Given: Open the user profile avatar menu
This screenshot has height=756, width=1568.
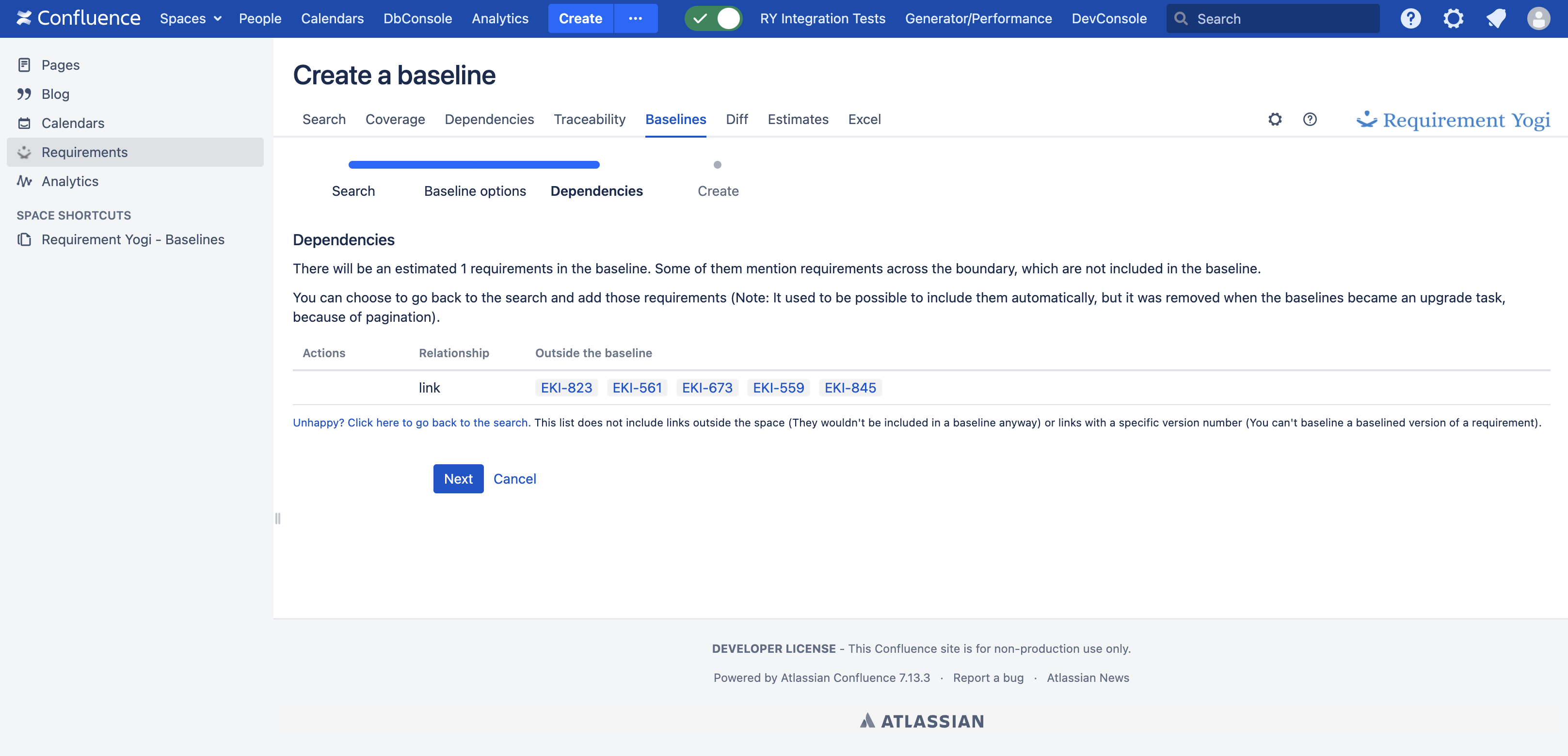Looking at the screenshot, I should [x=1537, y=18].
